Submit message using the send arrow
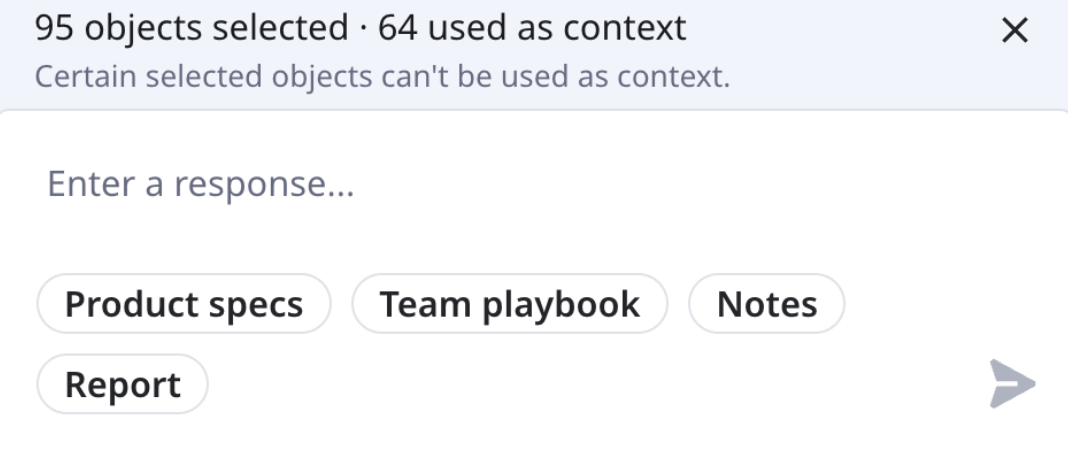The width and height of the screenshot is (1068, 450). click(x=1012, y=384)
